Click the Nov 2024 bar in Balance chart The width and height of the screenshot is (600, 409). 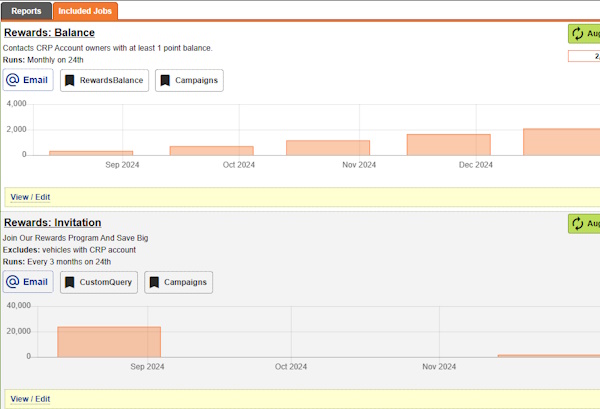(x=328, y=147)
